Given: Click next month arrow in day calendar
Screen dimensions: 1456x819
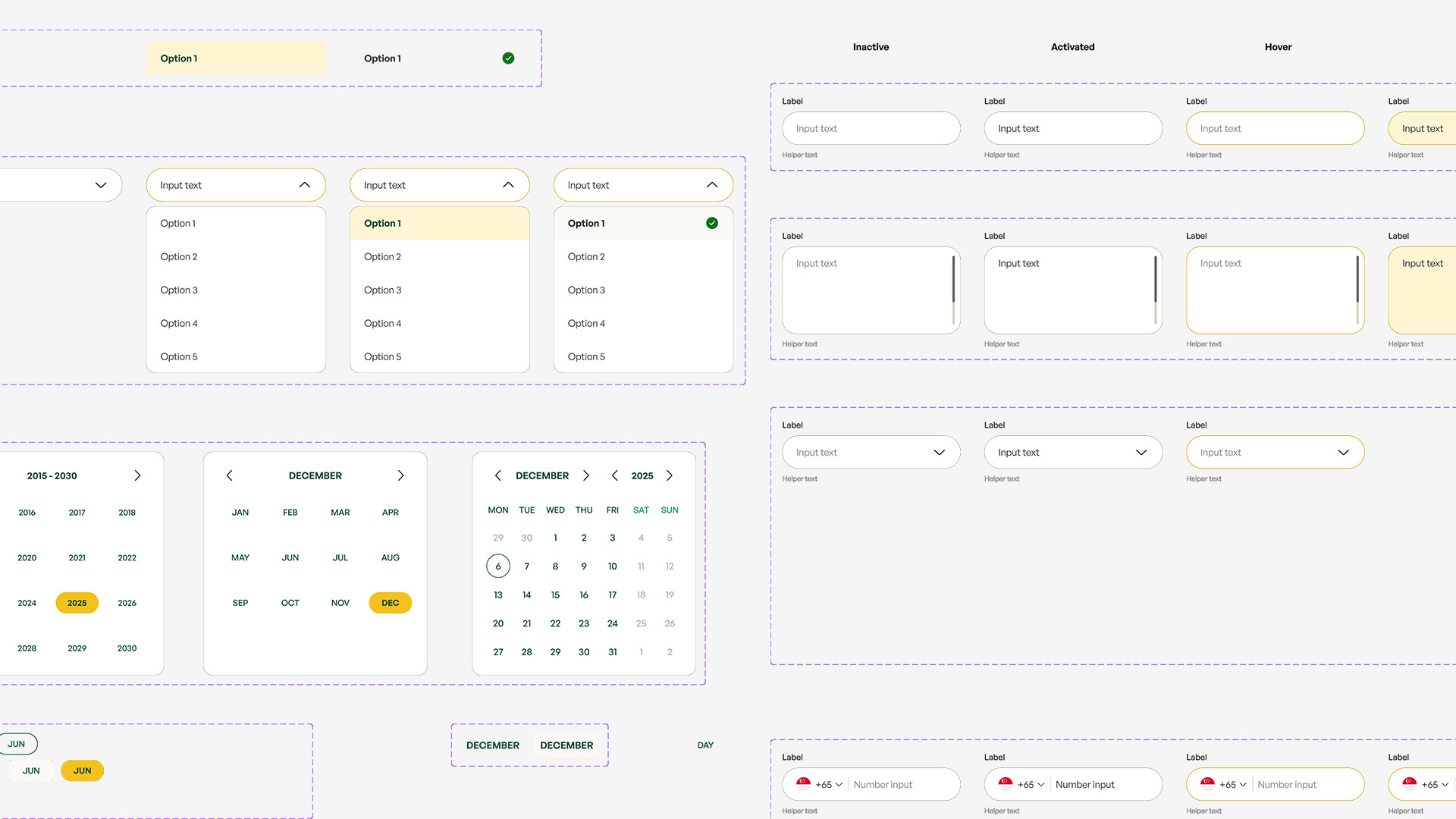Looking at the screenshot, I should pyautogui.click(x=585, y=475).
